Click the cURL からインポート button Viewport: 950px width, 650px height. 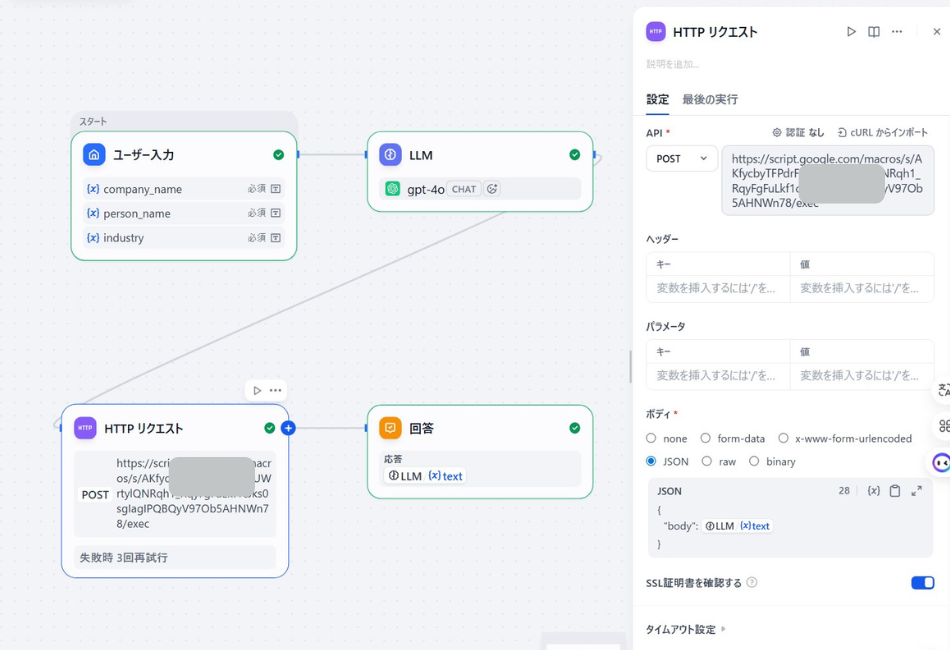coord(883,132)
